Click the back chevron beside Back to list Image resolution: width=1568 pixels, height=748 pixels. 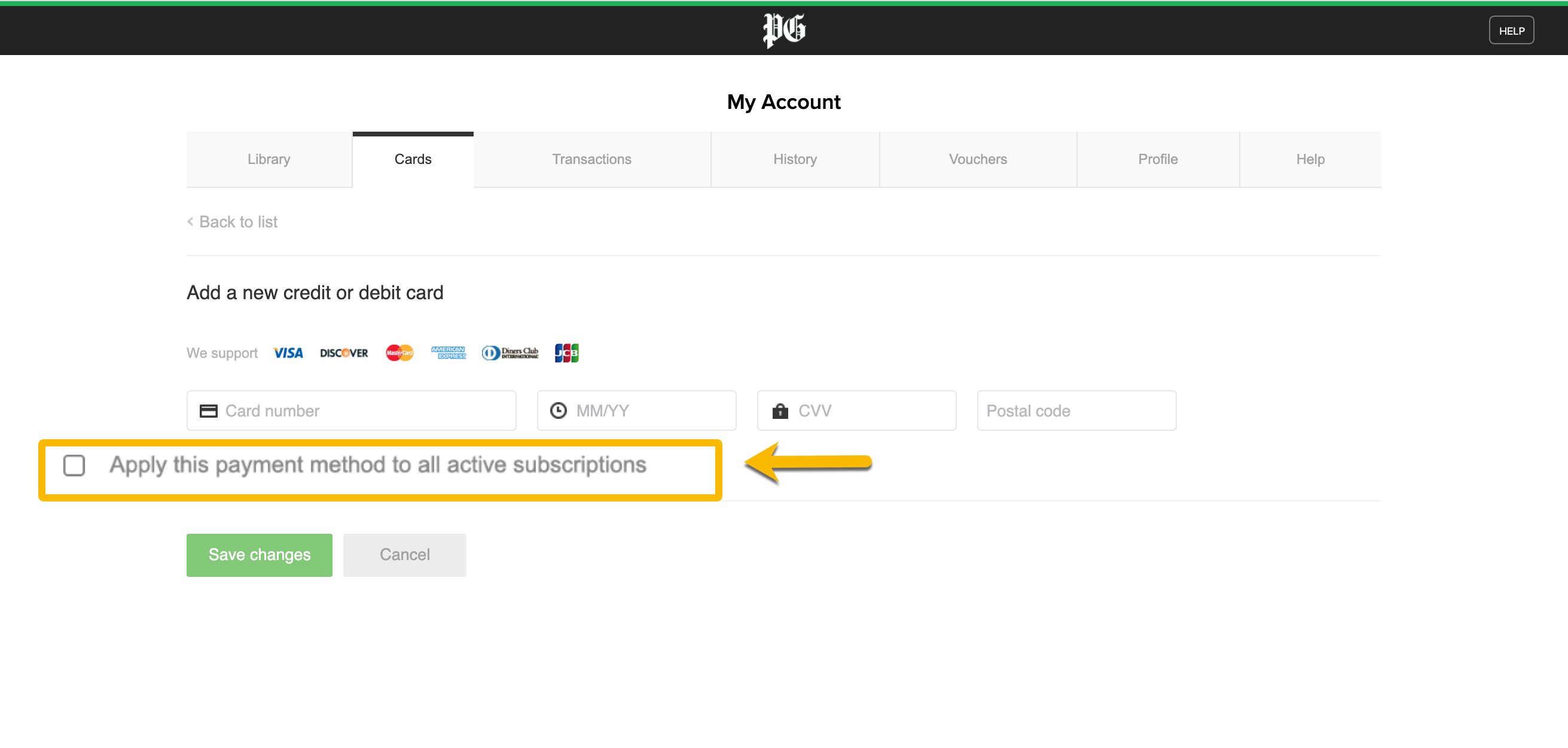pyautogui.click(x=191, y=222)
